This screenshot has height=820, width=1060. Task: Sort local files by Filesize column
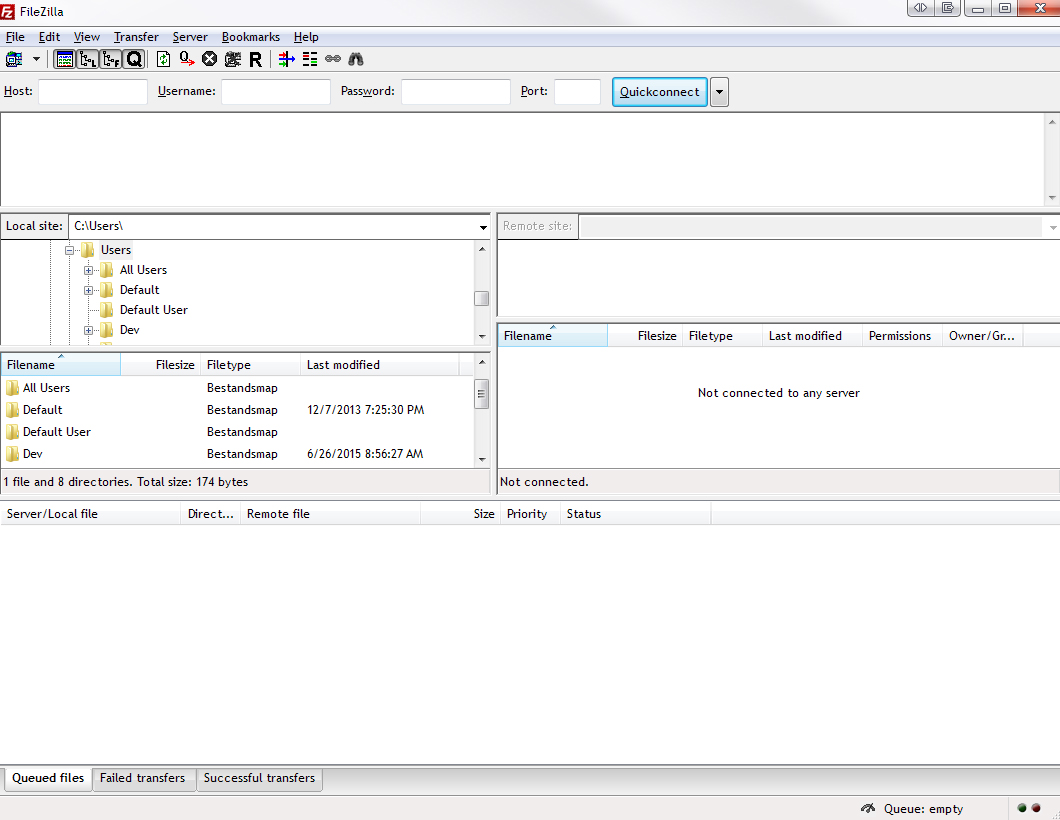point(160,365)
